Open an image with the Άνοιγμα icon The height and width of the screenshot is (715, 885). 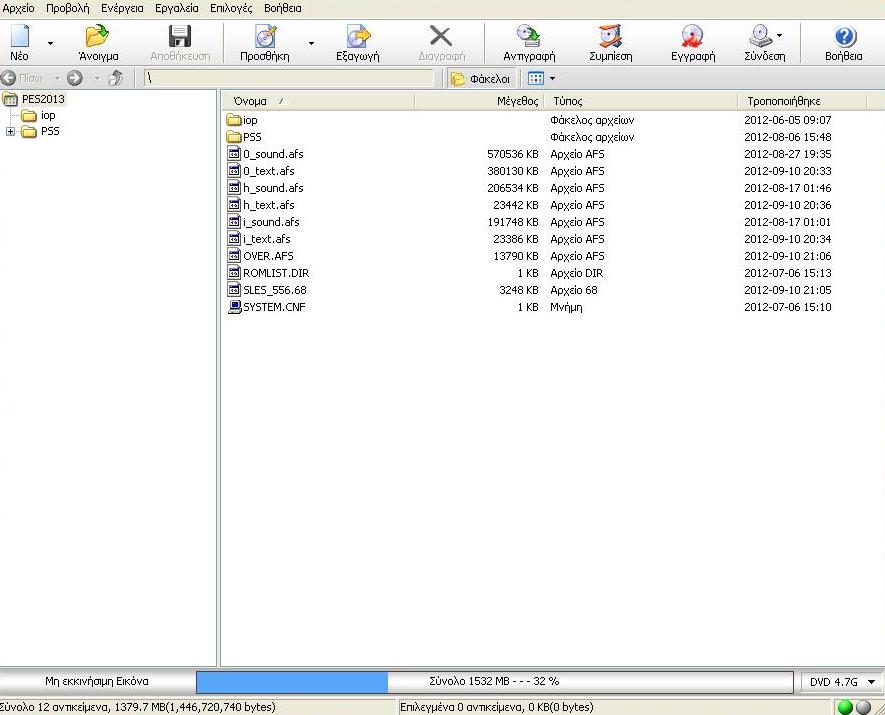[98, 42]
